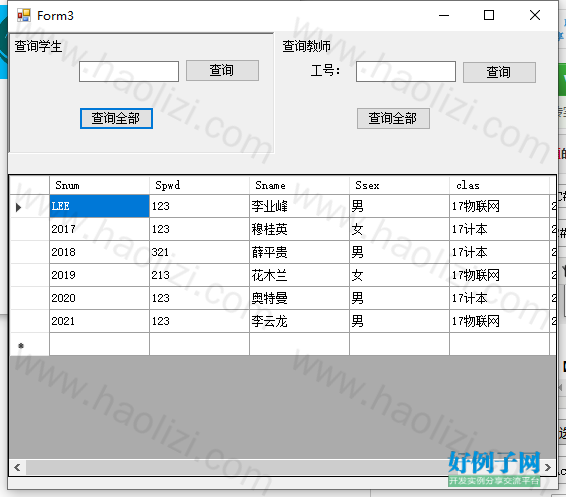
Task: Select clas cell in 李业峰 row
Action: pyautogui.click(x=499, y=206)
